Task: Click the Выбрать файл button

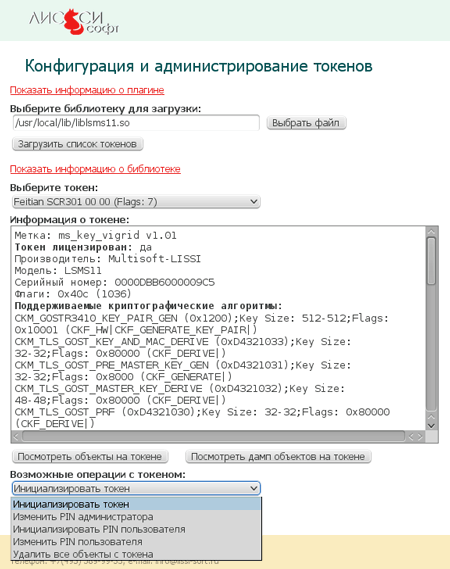Action: point(306,123)
